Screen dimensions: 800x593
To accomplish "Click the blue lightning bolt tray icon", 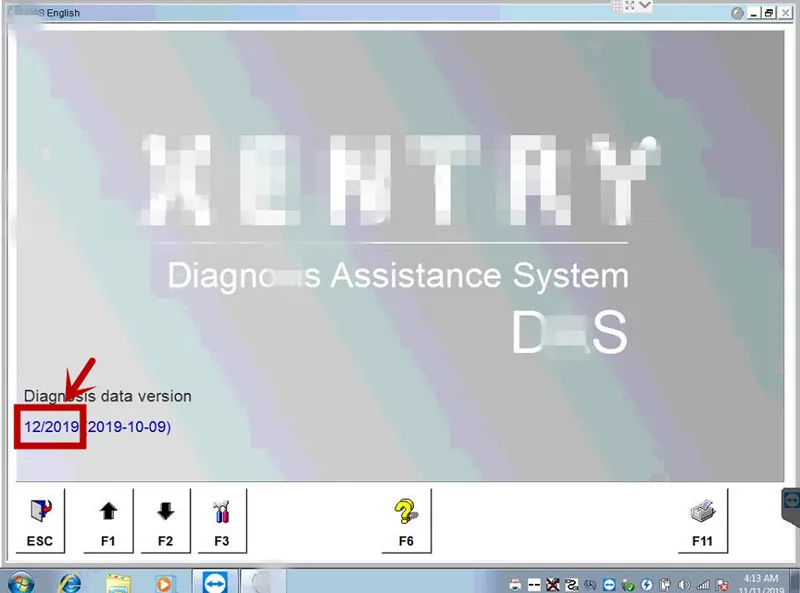I will (646, 585).
